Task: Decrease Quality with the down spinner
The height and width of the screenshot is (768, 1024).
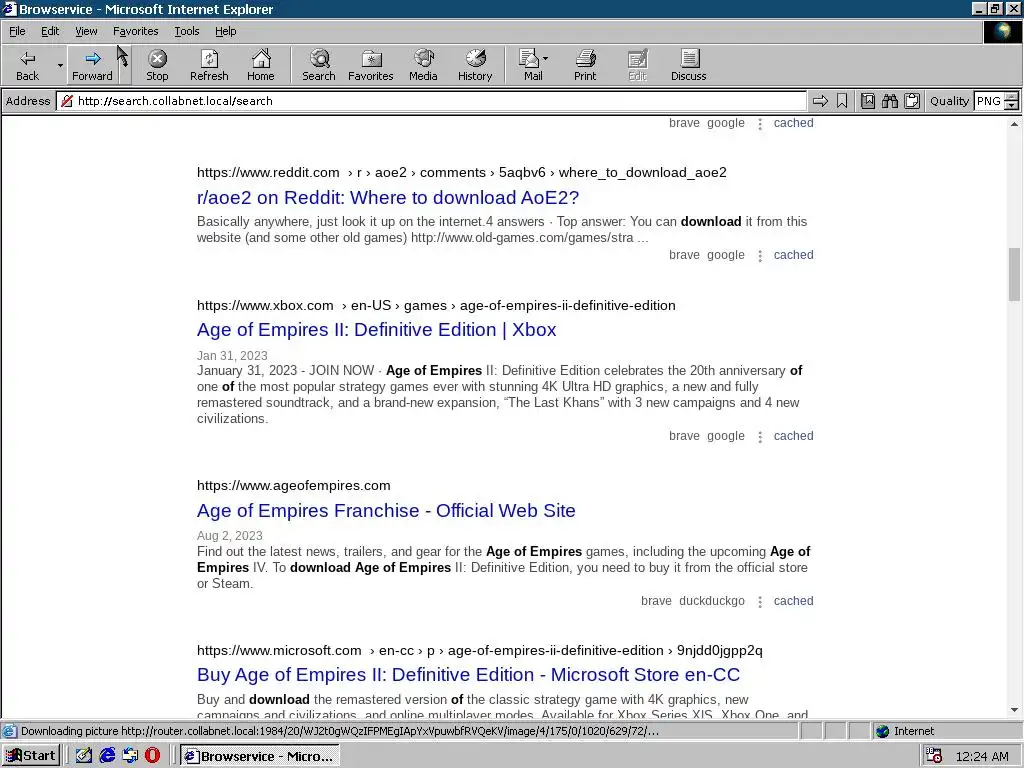Action: [x=1011, y=105]
